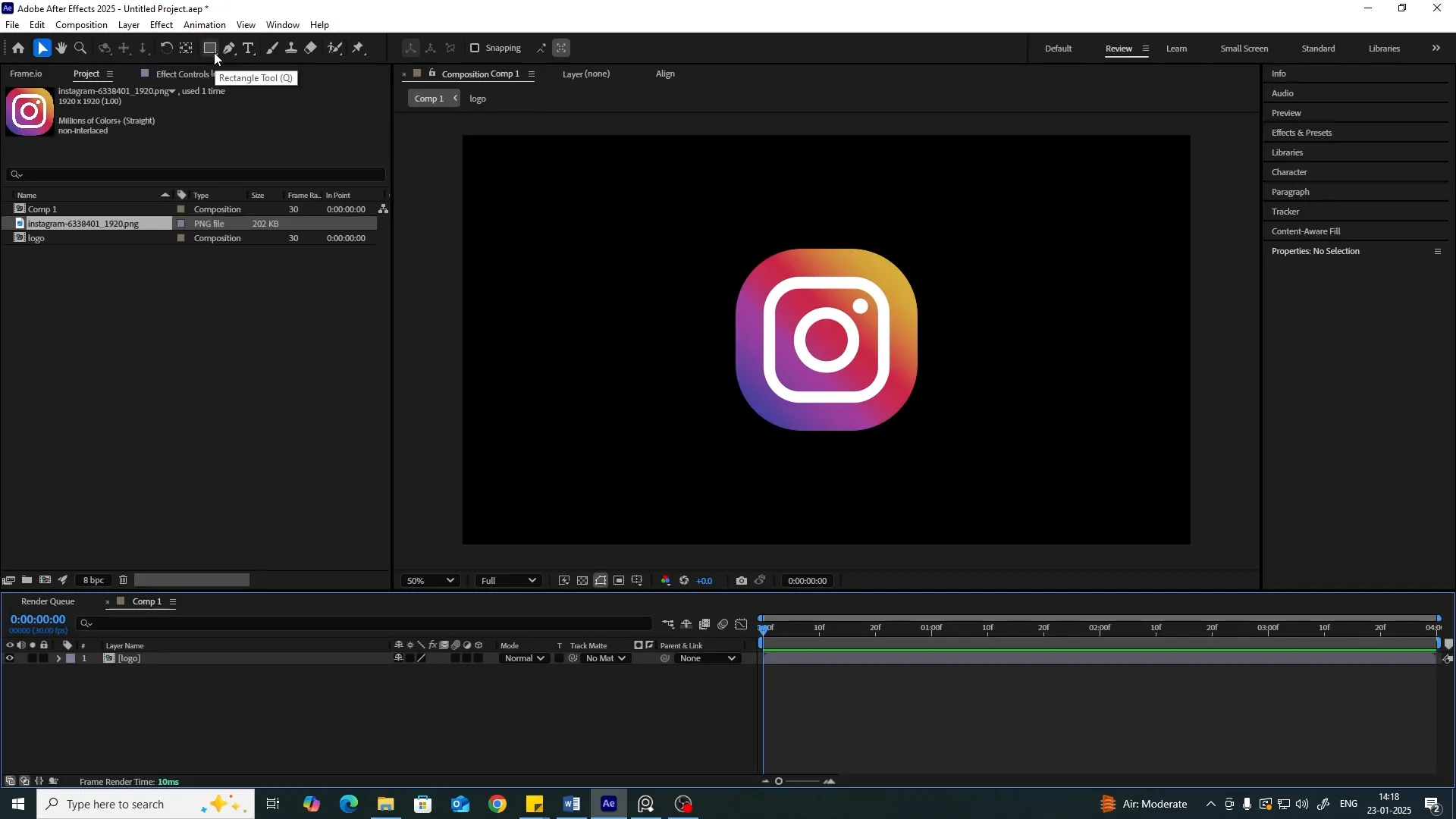This screenshot has height=819, width=1456.
Task: Toggle mask and shape path visibility
Action: tap(601, 581)
